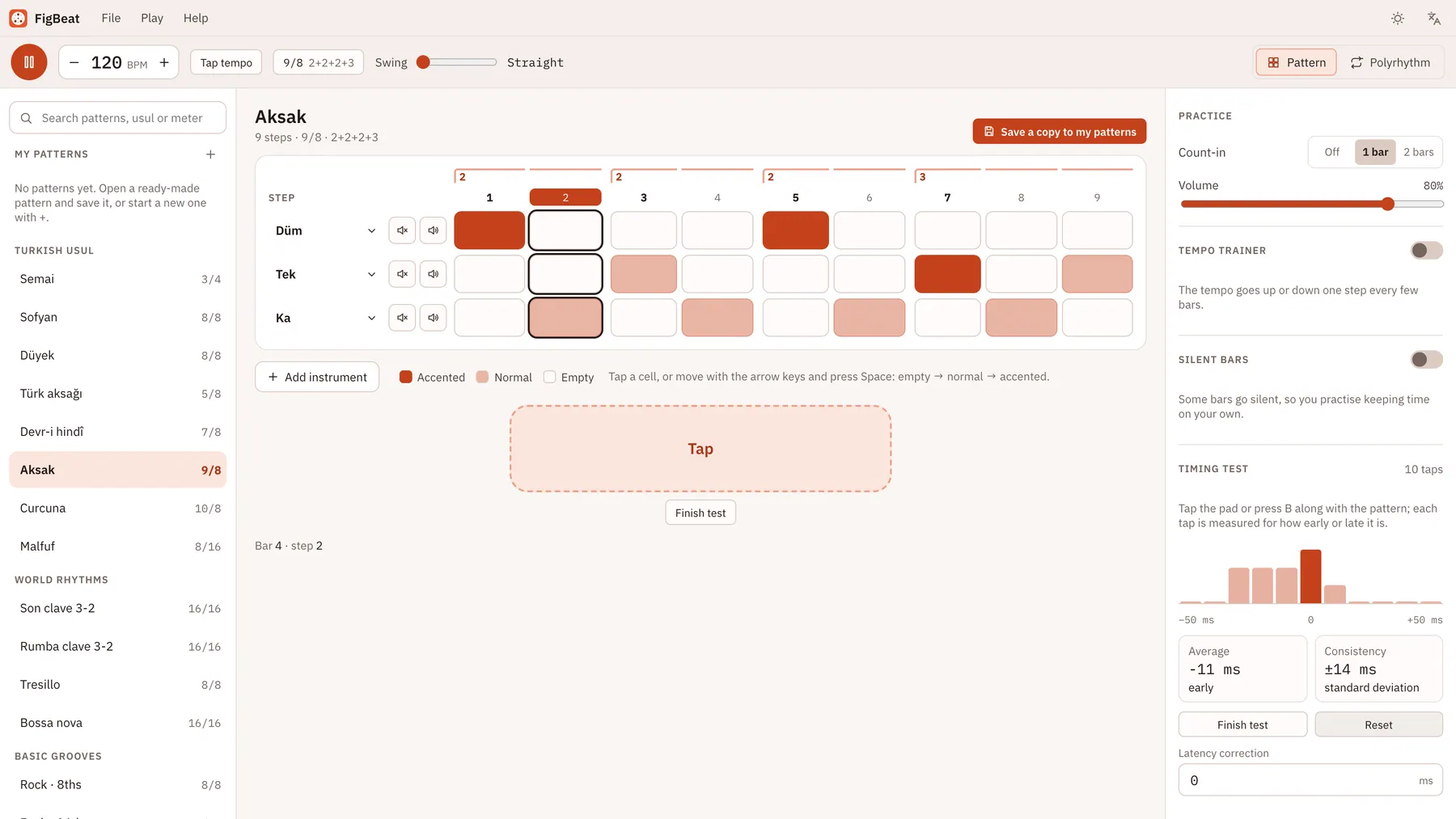
Task: Select the Bossa nova pattern
Action: click(x=118, y=723)
